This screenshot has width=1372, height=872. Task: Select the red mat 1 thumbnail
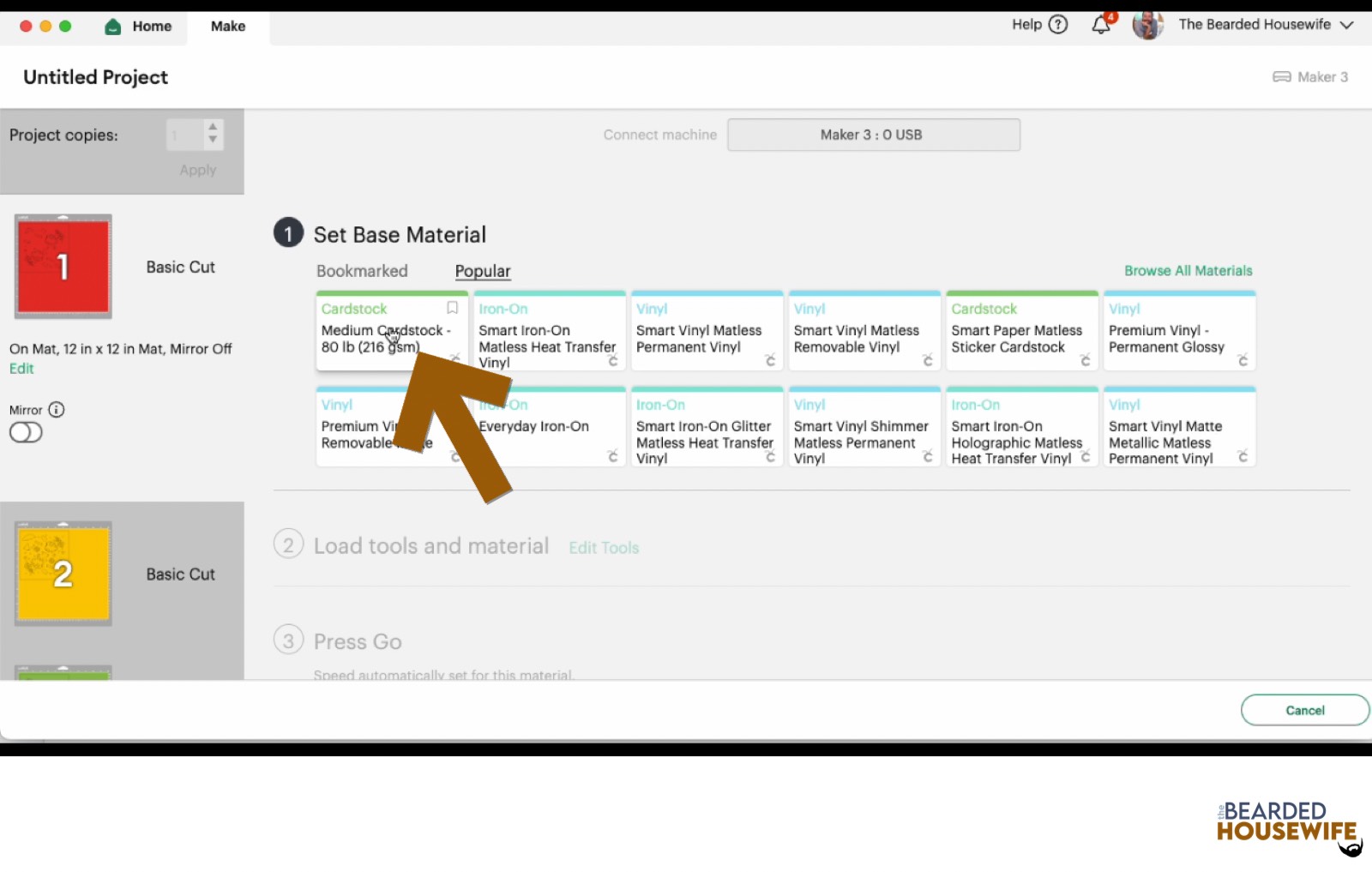[63, 267]
